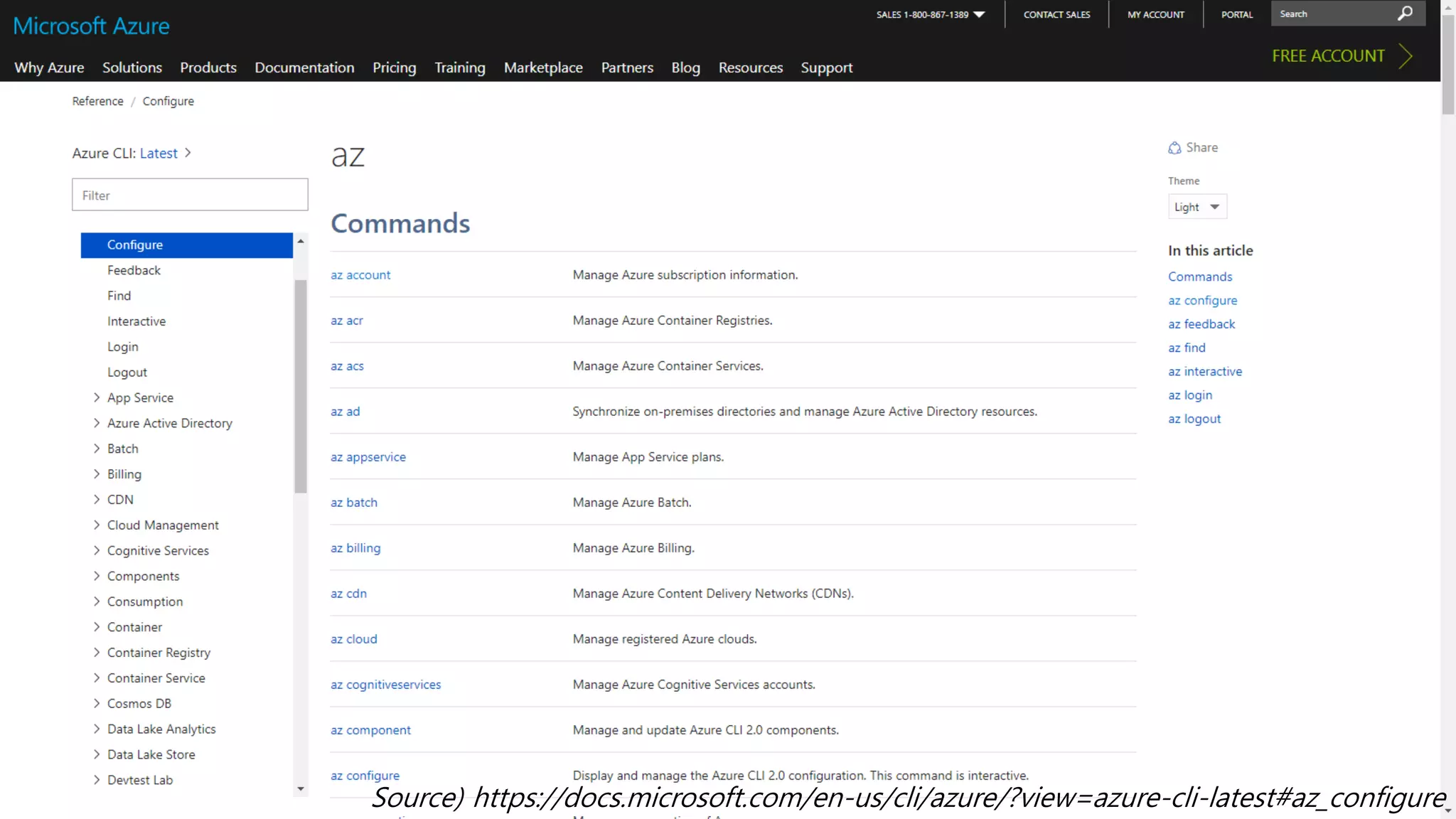Screen dimensions: 1456x819
Task: Expand Azure Active Directory node
Action: point(97,423)
